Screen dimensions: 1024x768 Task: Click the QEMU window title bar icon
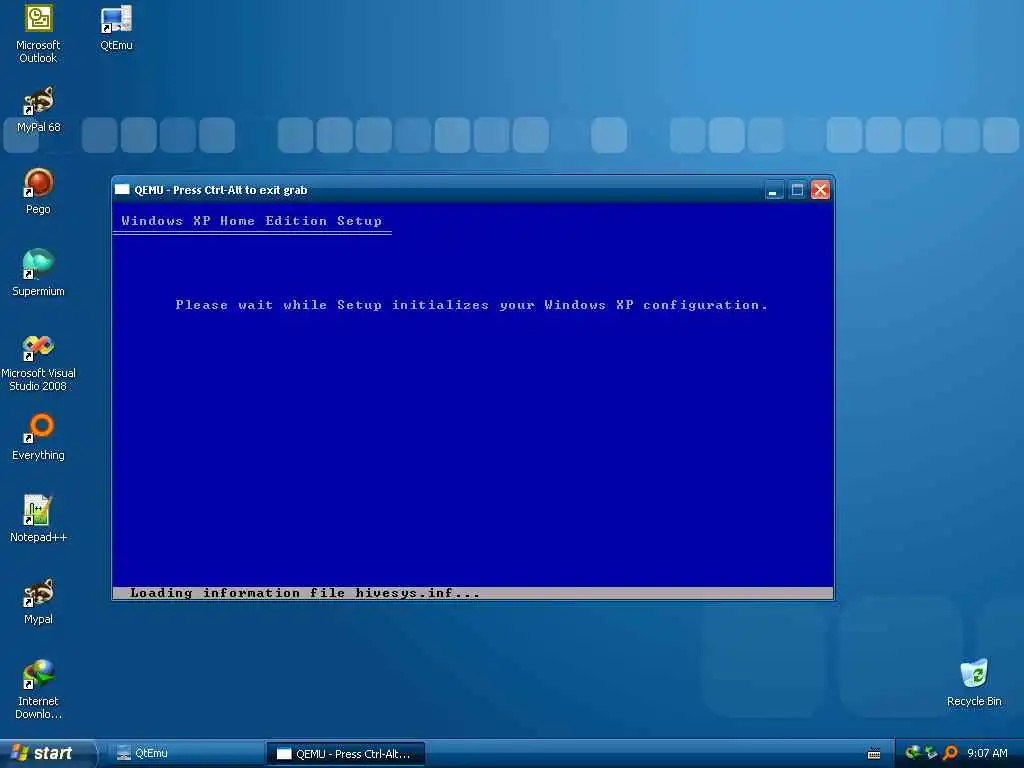pos(122,189)
